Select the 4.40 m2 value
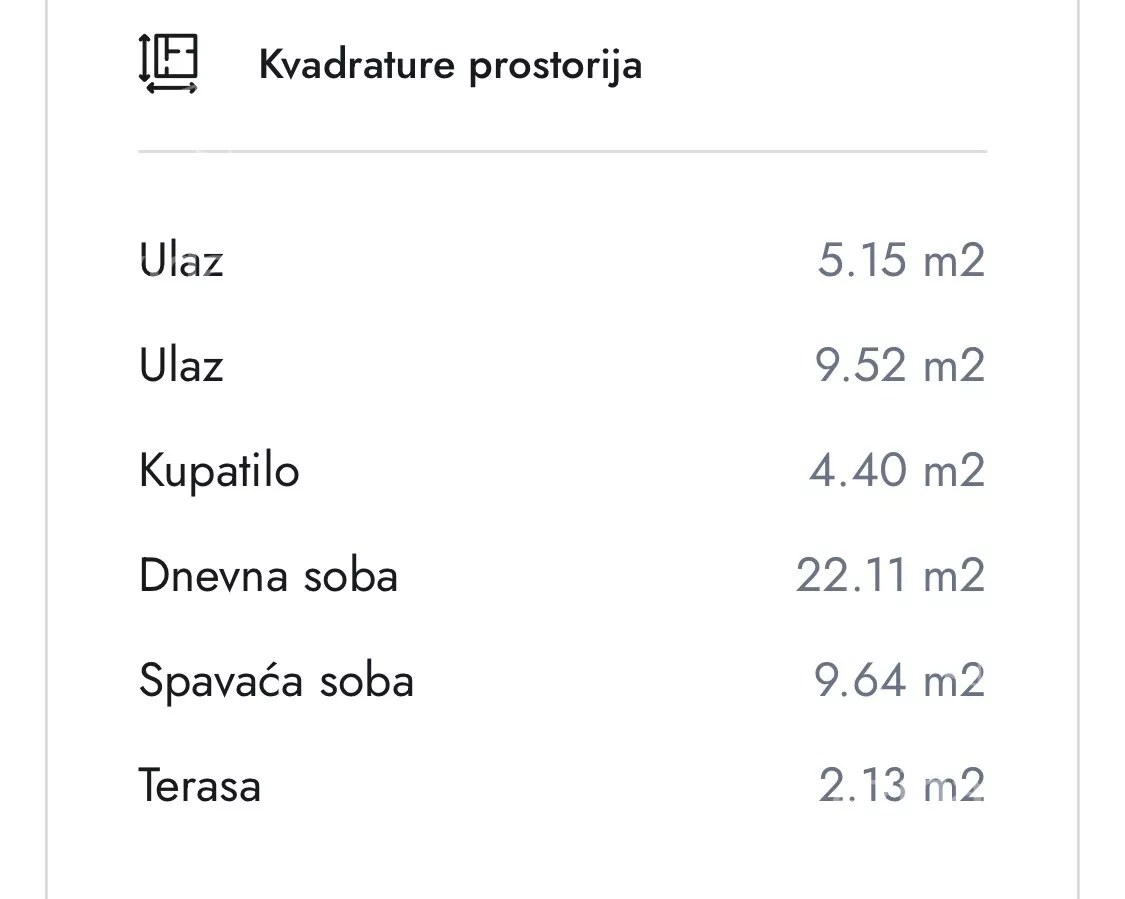The height and width of the screenshot is (899, 1125). click(x=897, y=470)
